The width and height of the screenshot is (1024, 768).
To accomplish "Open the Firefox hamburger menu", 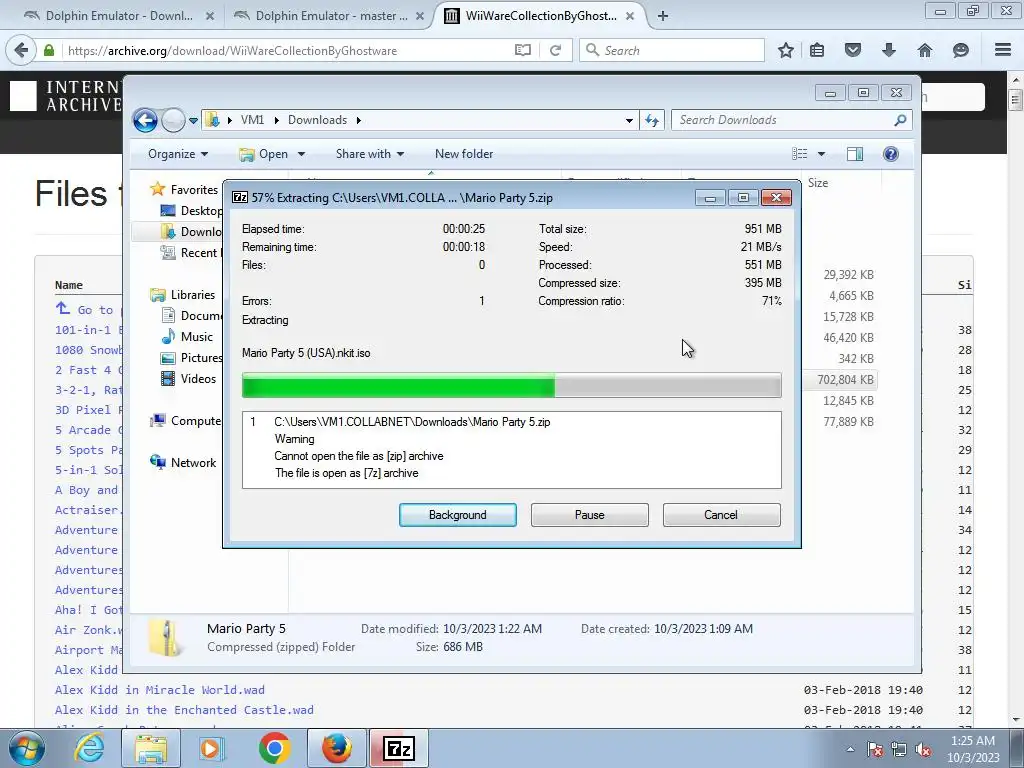I will click(x=1003, y=50).
